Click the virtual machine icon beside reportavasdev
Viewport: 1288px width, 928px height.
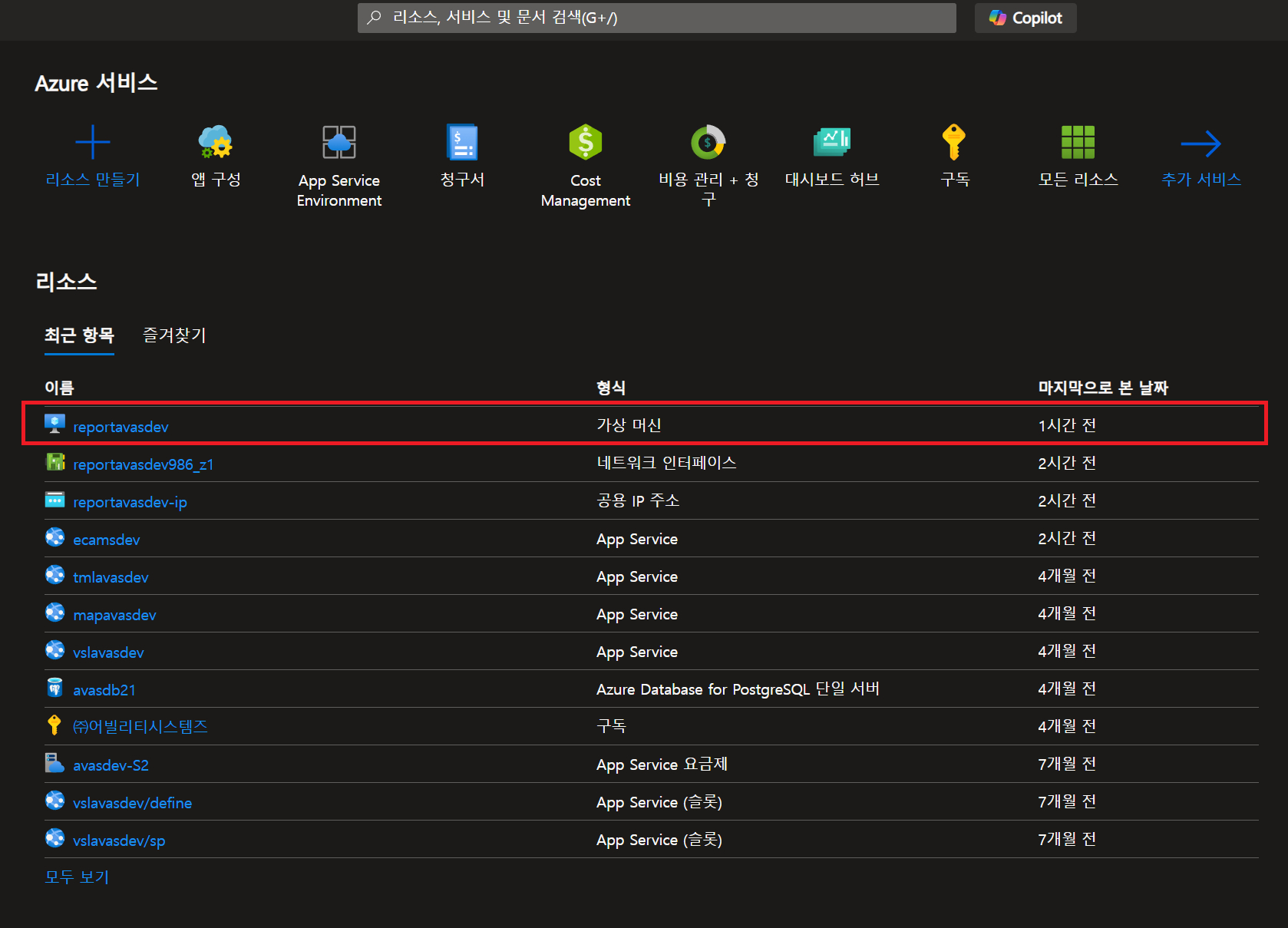pos(54,424)
